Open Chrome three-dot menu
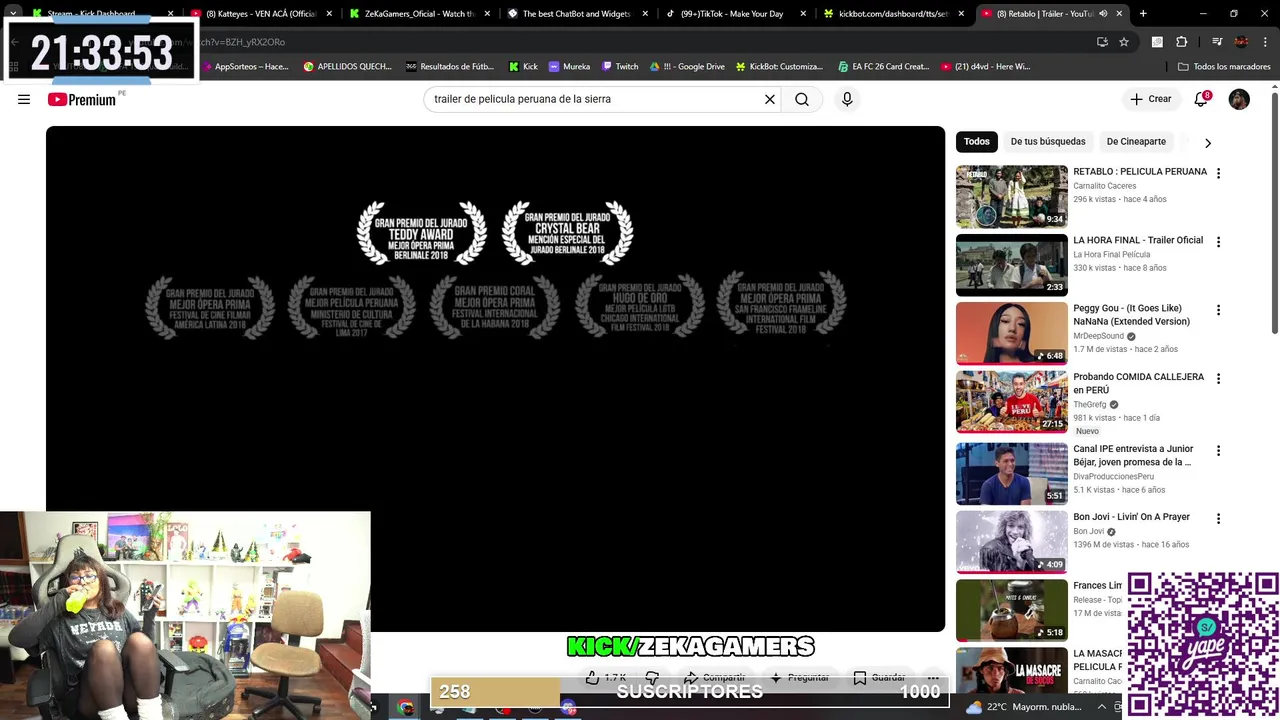The width and height of the screenshot is (1280, 720). click(x=1264, y=42)
